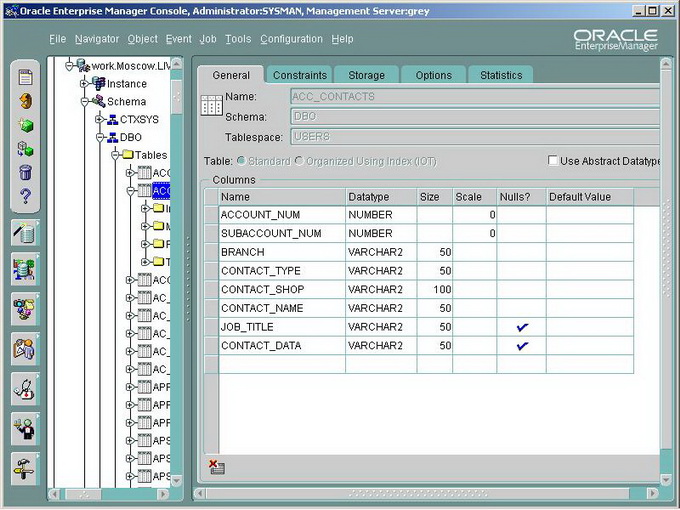Click the CONTACT_SHOP name cell
680x510 pixels.
coord(282,290)
